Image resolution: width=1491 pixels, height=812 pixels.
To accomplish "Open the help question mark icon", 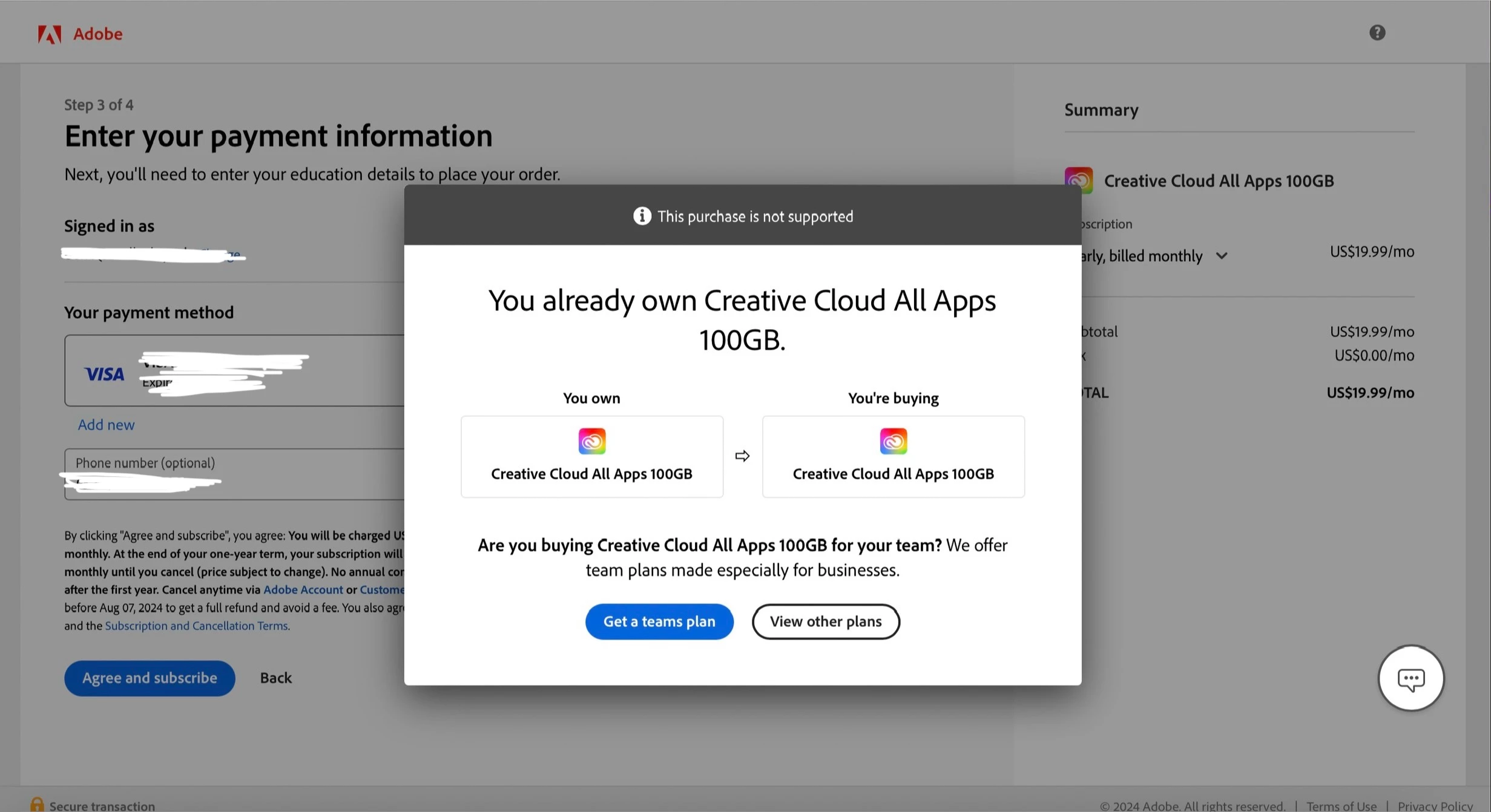I will pyautogui.click(x=1377, y=33).
